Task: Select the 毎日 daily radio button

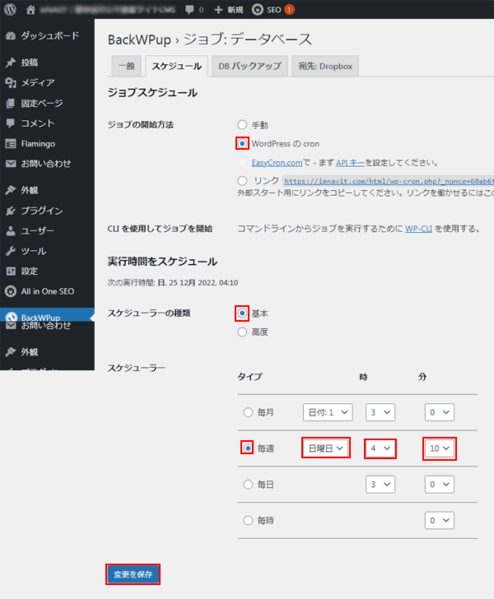Action: (248, 484)
